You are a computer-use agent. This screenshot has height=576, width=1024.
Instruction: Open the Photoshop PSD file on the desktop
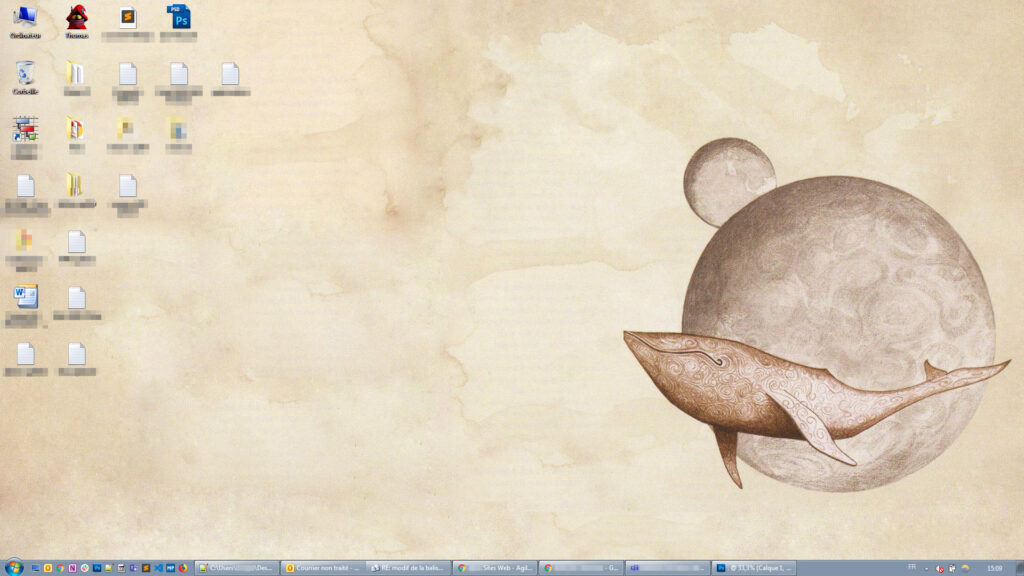coord(178,18)
